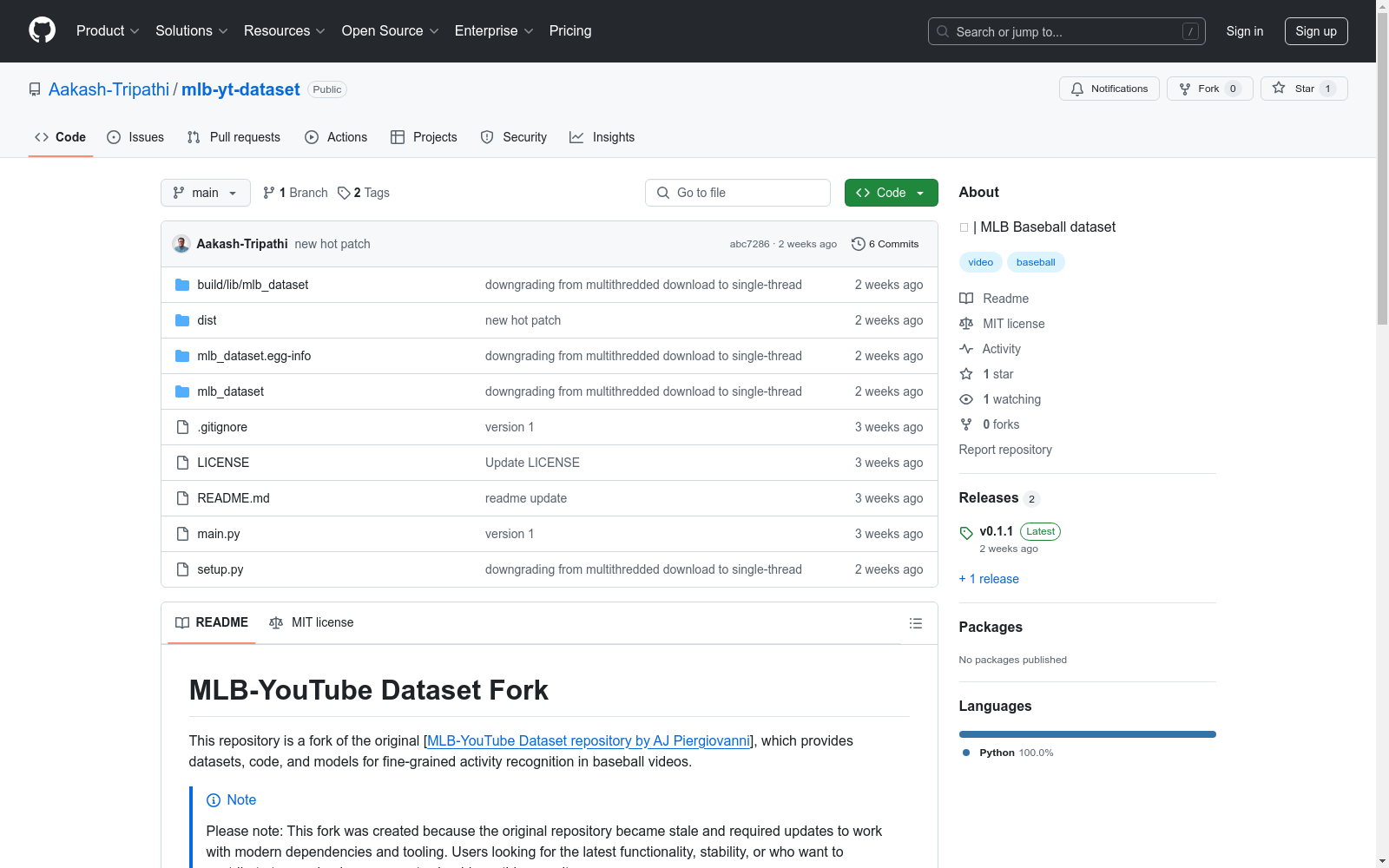The height and width of the screenshot is (868, 1389).
Task: Click the file icon for .gitignore
Action: point(182,427)
